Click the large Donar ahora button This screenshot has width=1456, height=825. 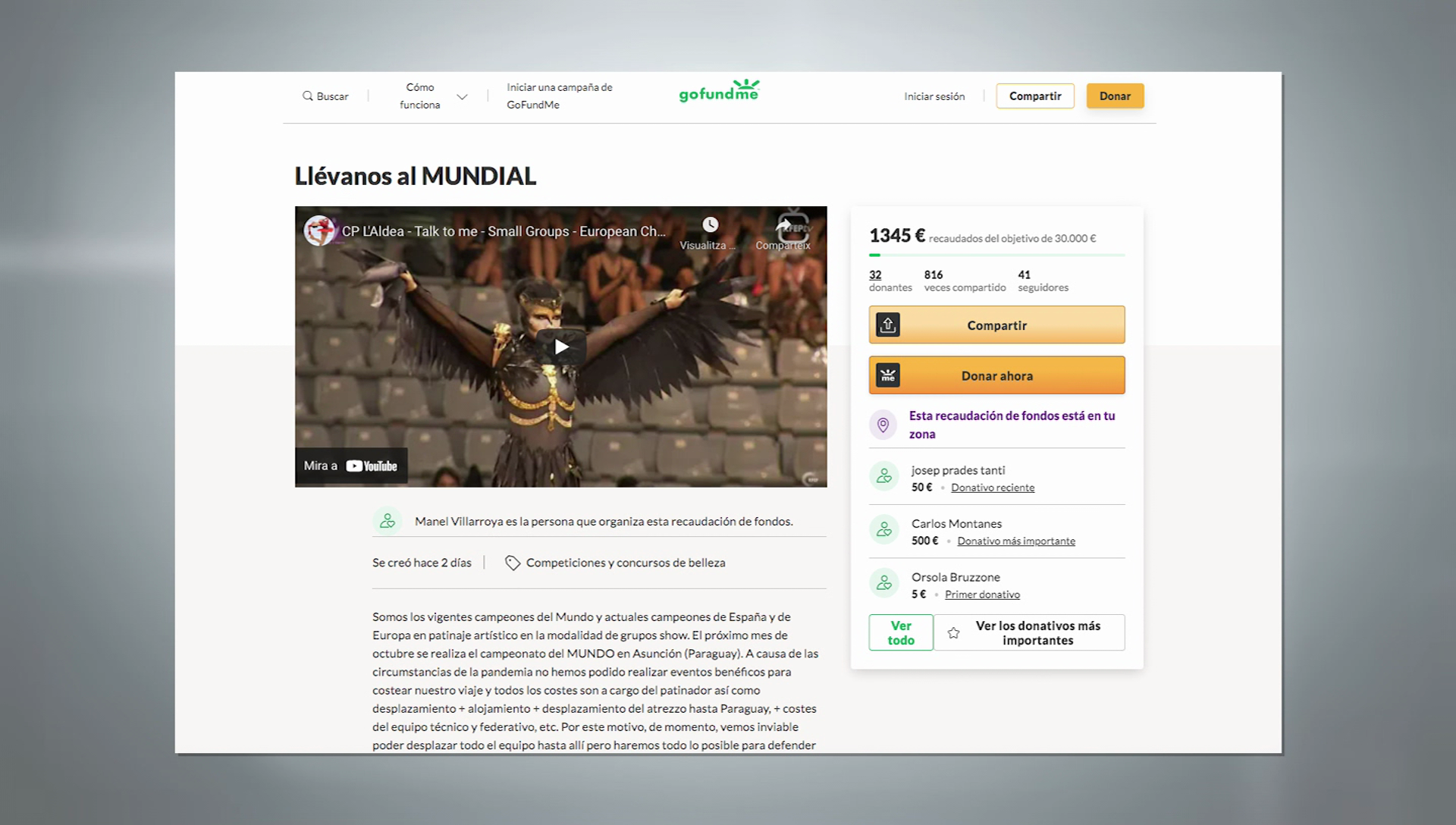996,375
